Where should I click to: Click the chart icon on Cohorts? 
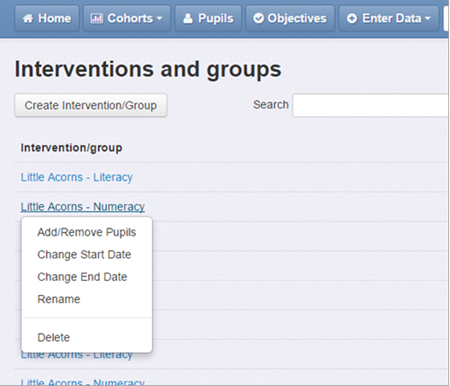97,18
